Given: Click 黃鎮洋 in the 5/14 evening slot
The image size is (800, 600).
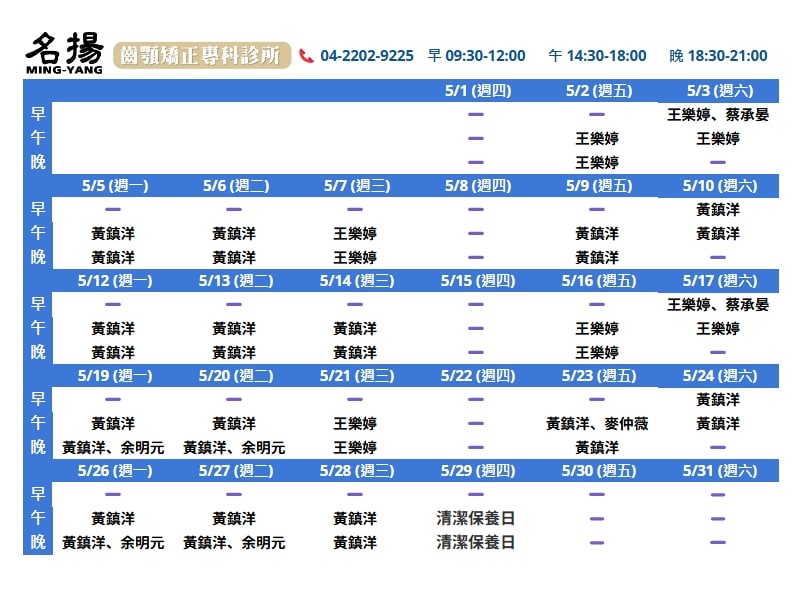Looking at the screenshot, I should pos(355,353).
